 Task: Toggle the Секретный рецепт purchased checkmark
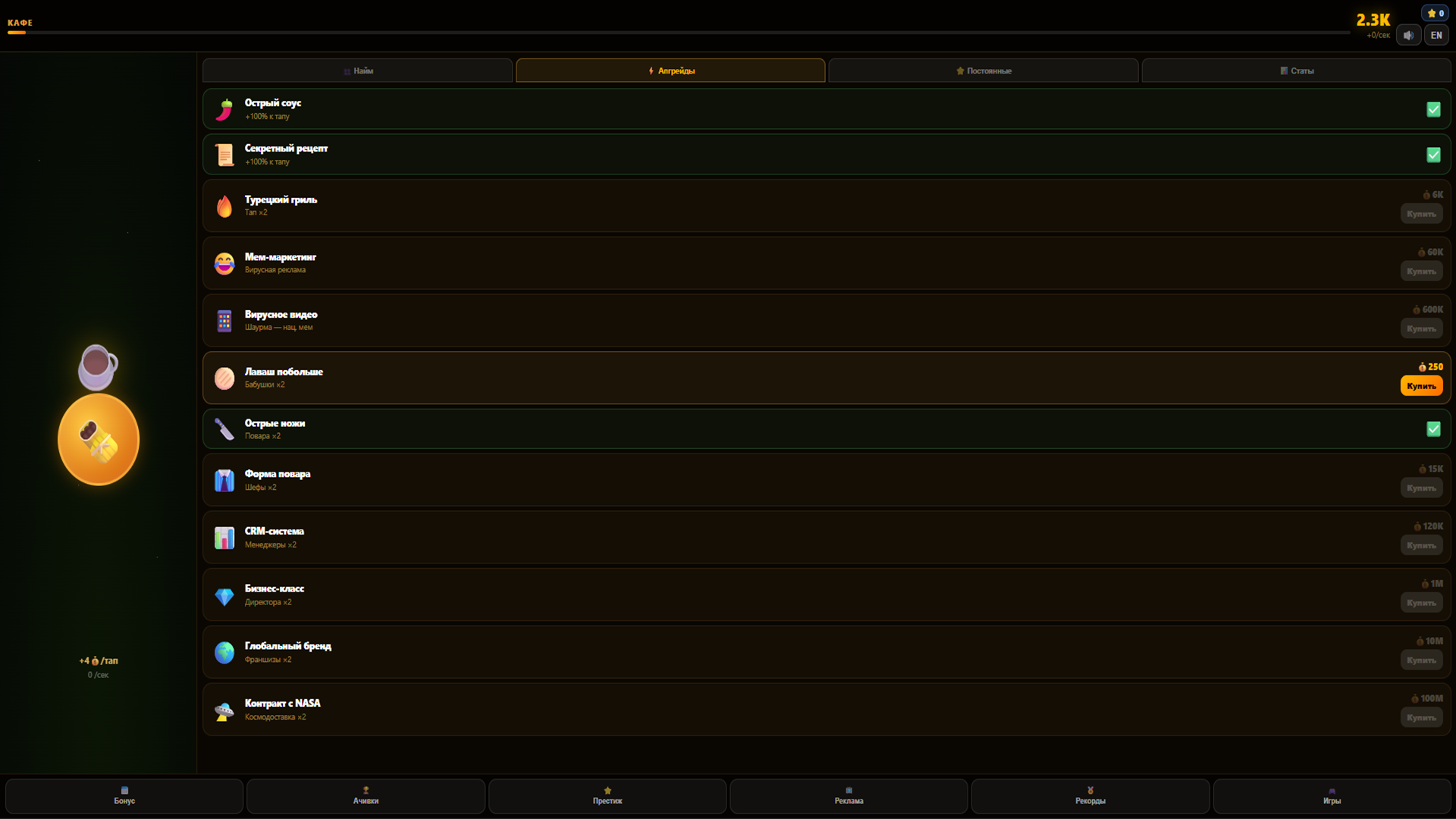click(1433, 155)
